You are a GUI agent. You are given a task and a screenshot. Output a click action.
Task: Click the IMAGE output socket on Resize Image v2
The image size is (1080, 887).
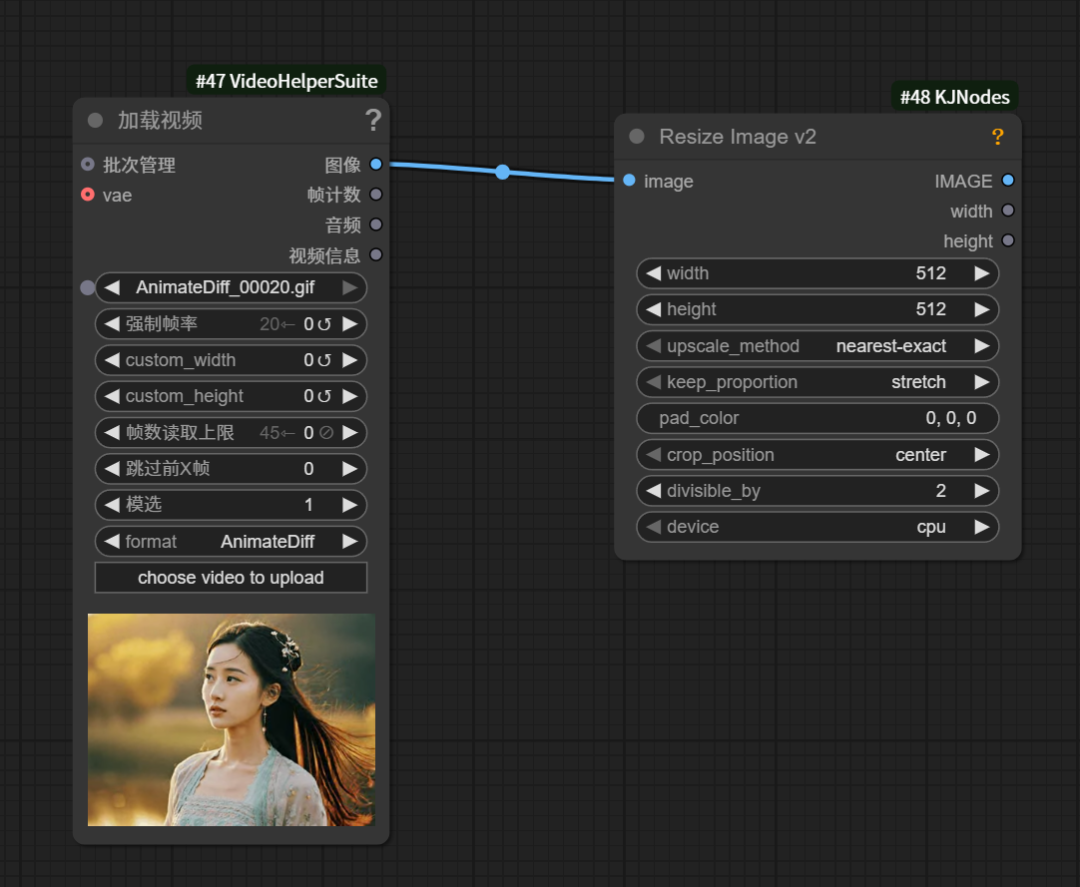point(1008,181)
